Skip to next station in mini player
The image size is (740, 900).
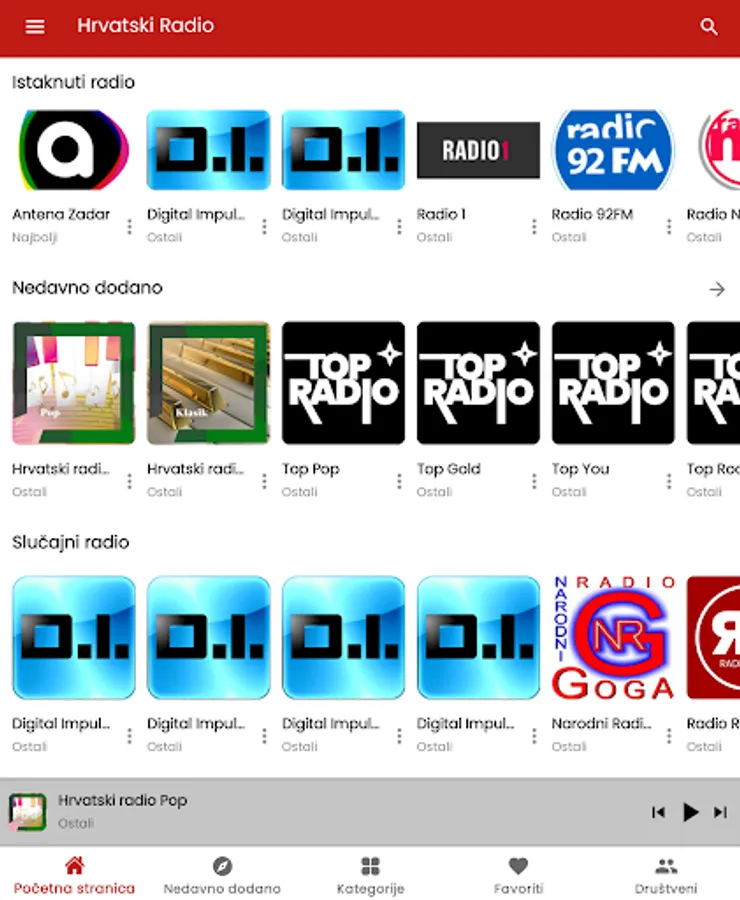(720, 812)
